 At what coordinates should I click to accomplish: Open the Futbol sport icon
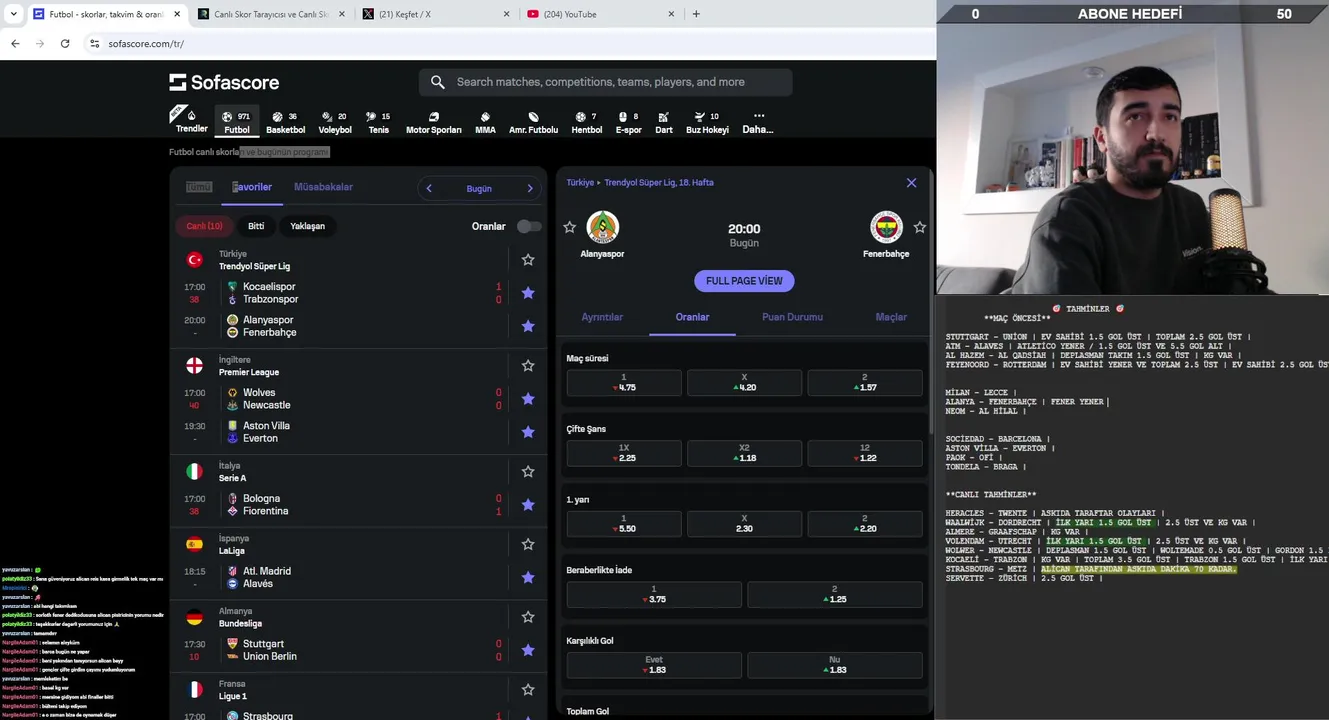237,122
